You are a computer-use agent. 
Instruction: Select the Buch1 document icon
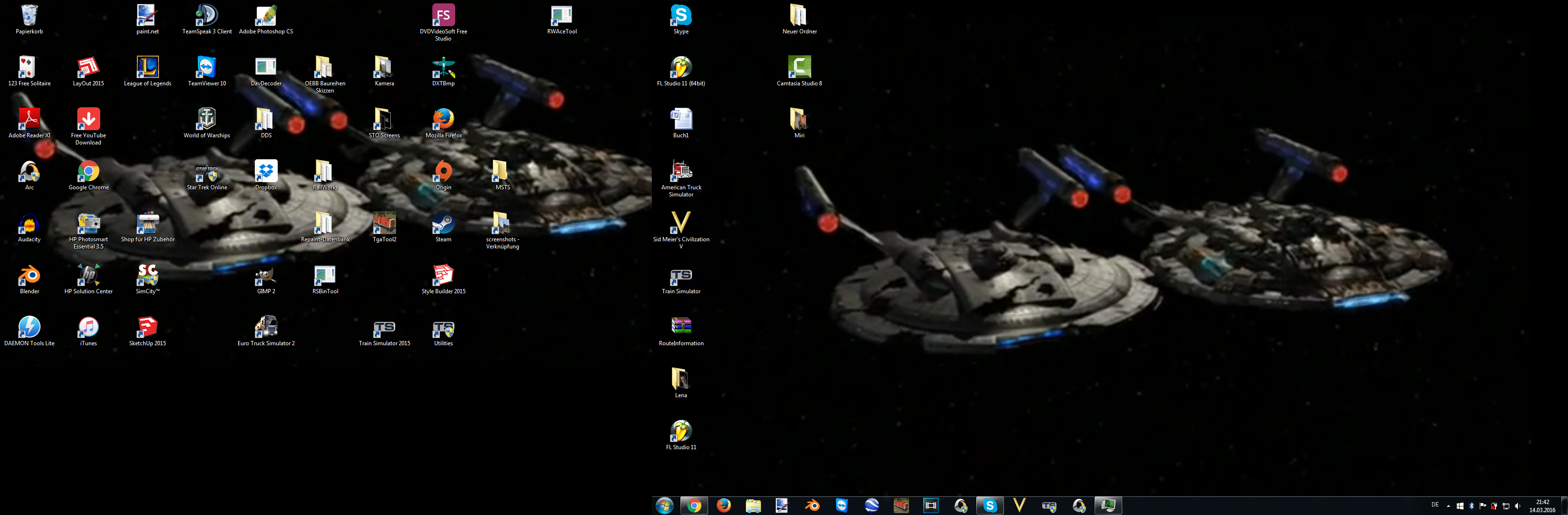tap(680, 124)
